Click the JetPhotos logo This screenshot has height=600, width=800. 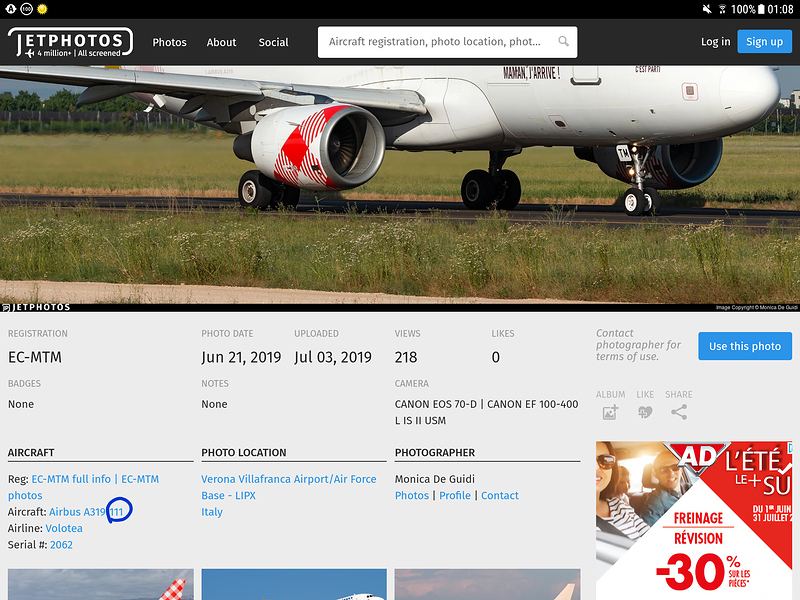[x=70, y=42]
